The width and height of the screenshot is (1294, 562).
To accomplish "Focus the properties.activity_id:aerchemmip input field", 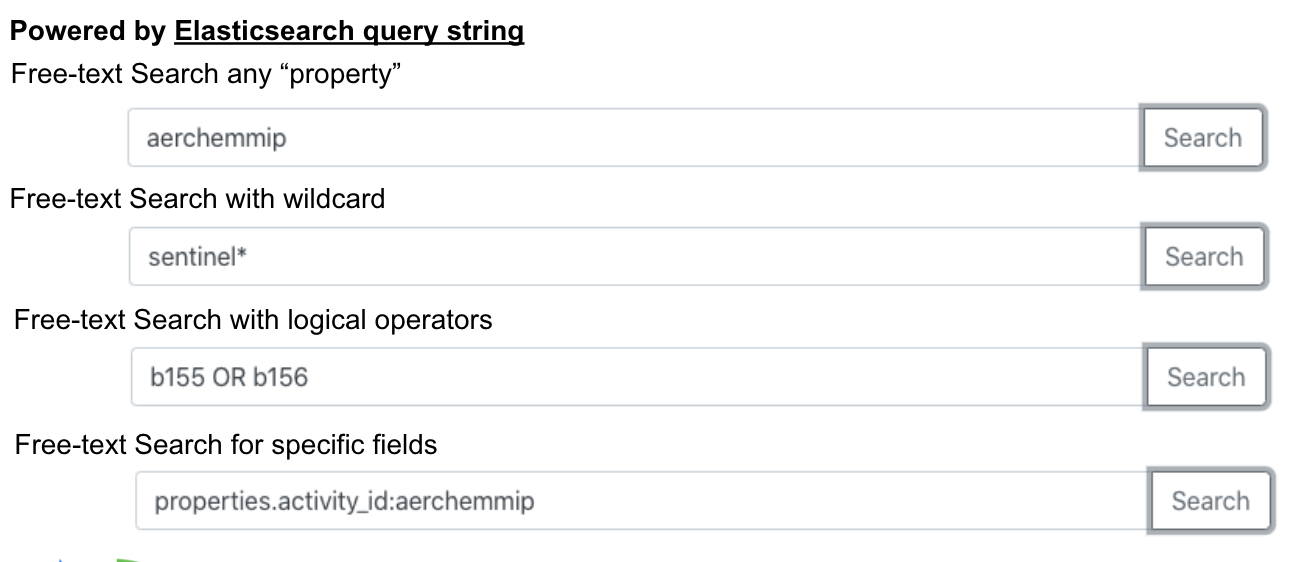I will [x=642, y=501].
